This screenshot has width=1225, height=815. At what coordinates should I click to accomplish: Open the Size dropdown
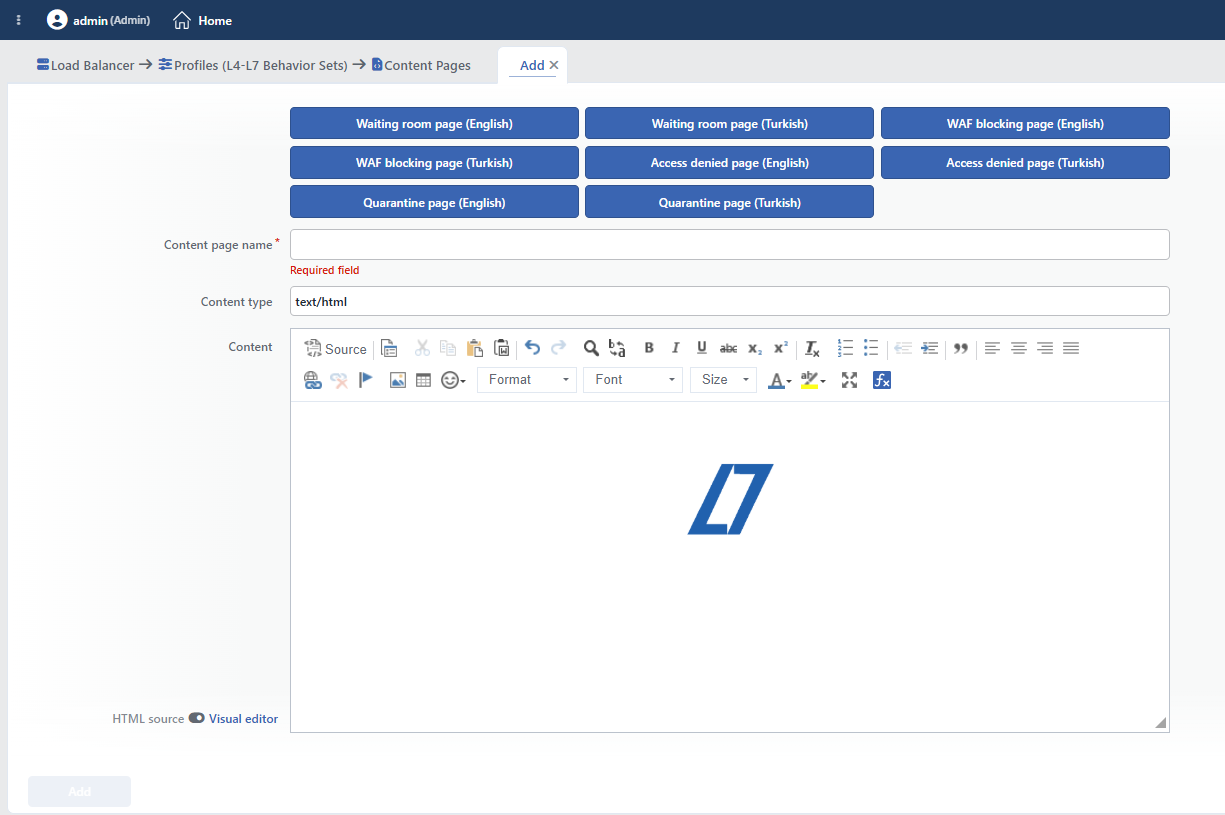point(723,380)
